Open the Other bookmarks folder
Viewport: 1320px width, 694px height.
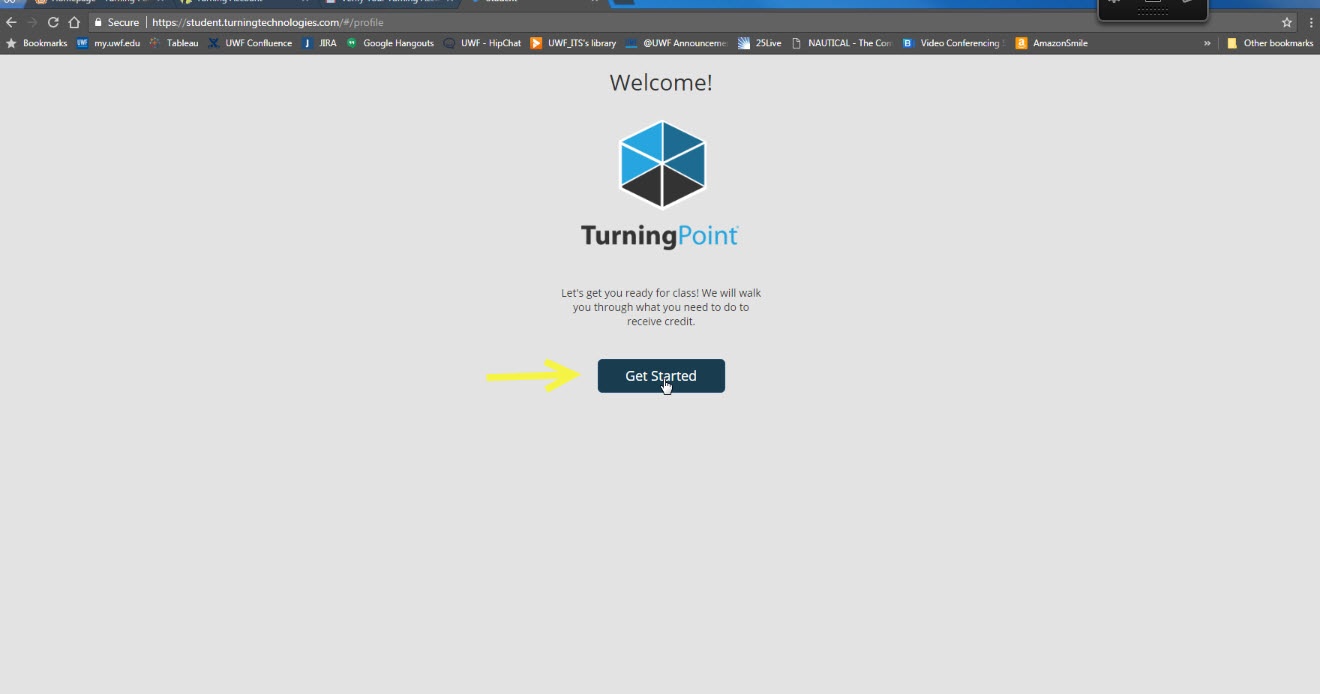click(1270, 43)
